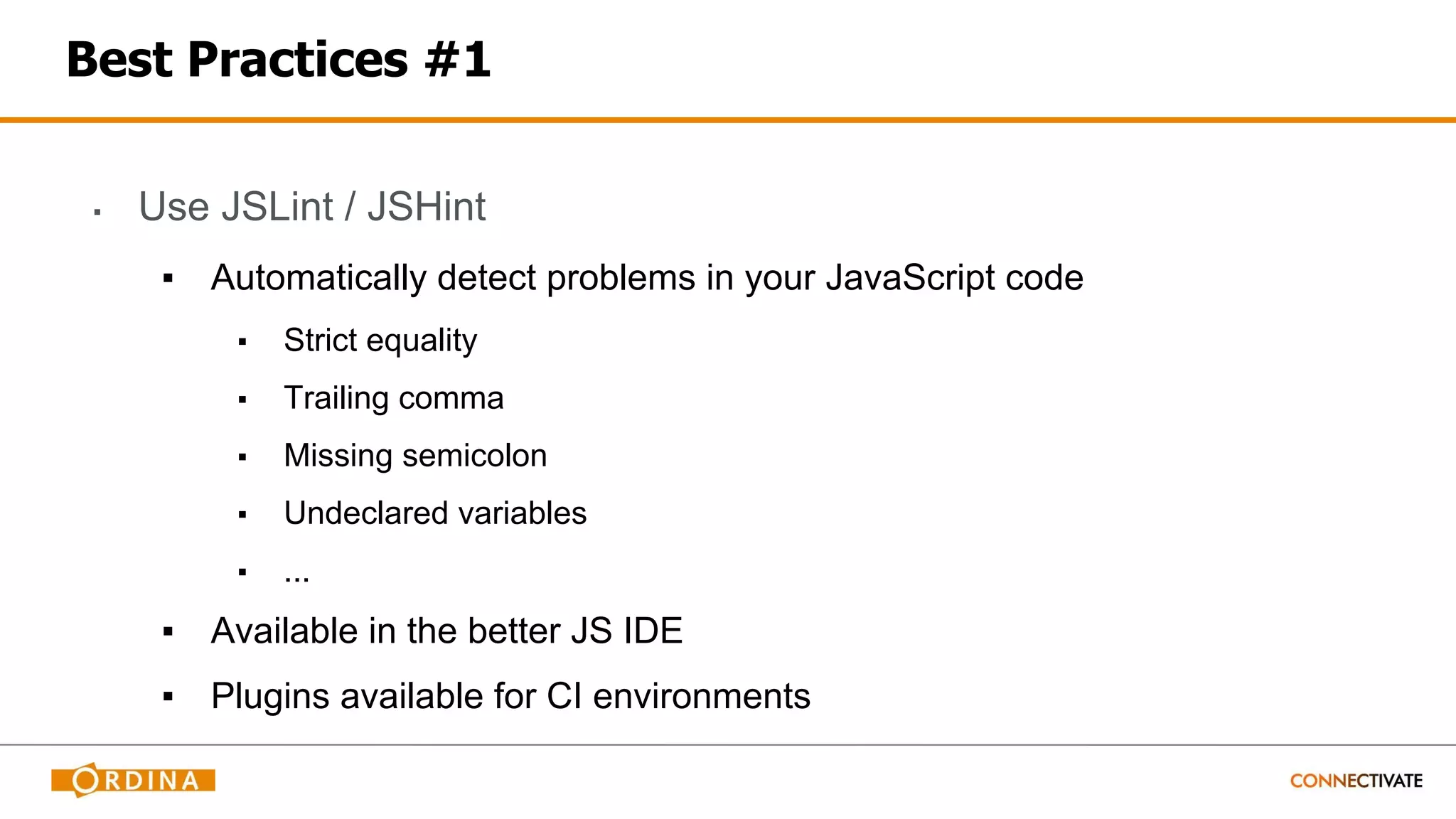
Task: Select the 'Trailing comma' item
Action: click(394, 397)
